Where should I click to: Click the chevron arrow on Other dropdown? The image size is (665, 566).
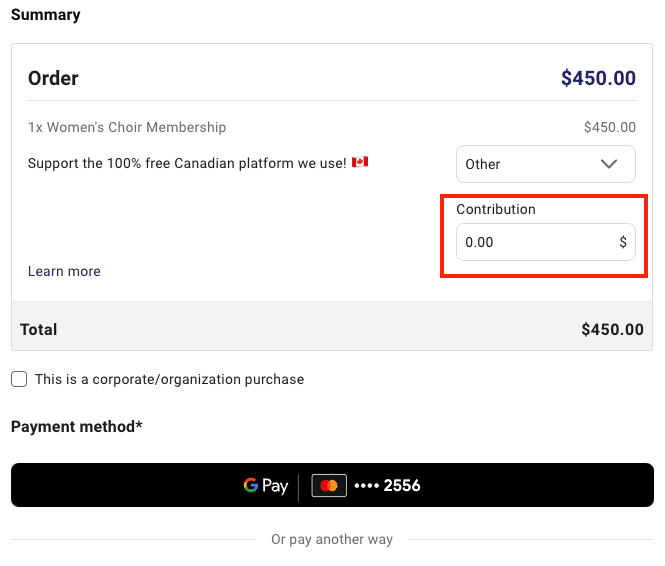(x=609, y=164)
